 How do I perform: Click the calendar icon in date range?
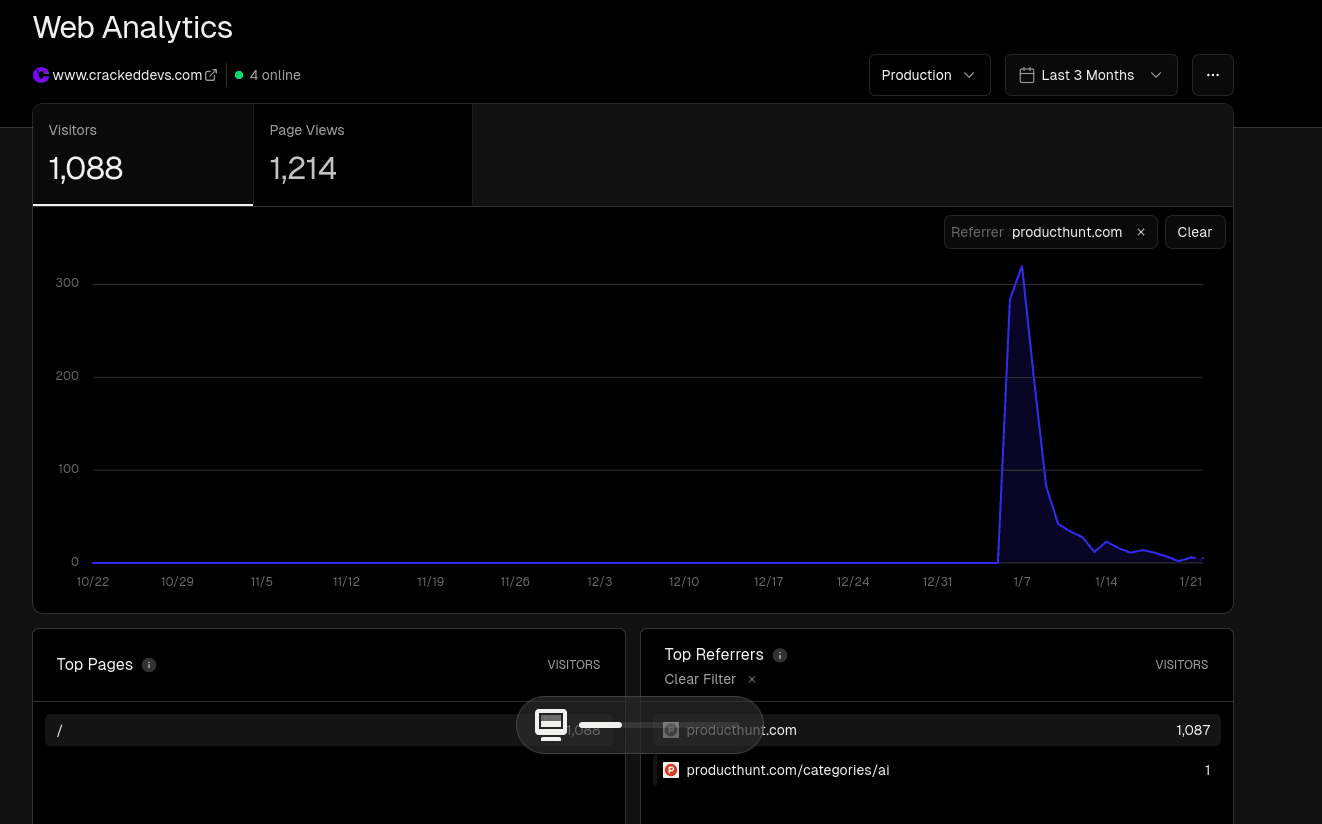click(1026, 75)
